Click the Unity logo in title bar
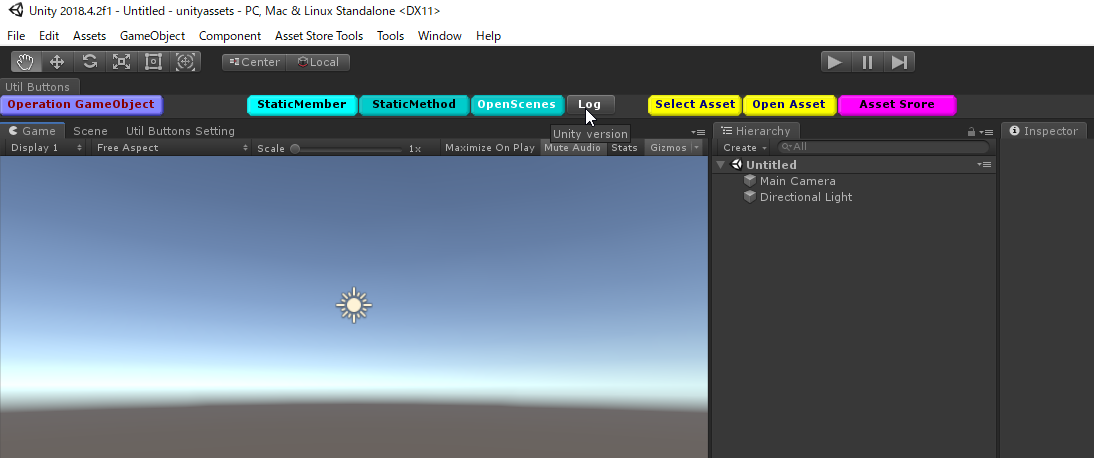Screen dimensions: 1094x458 15,10
